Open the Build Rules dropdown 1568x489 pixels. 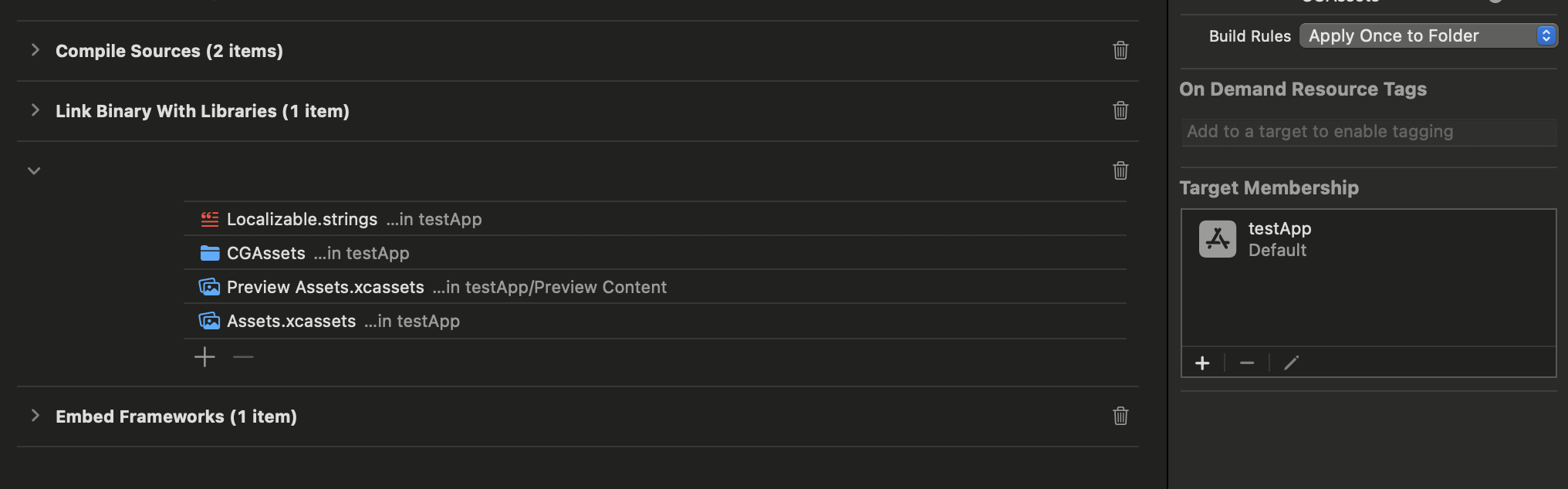click(x=1428, y=35)
